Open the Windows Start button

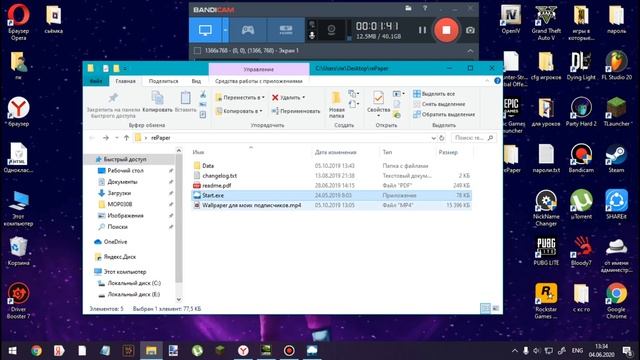(13, 351)
